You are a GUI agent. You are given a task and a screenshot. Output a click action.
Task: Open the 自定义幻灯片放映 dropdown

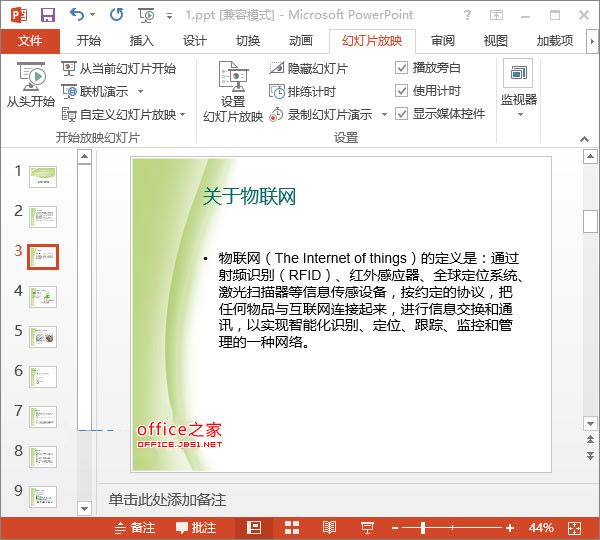click(183, 115)
